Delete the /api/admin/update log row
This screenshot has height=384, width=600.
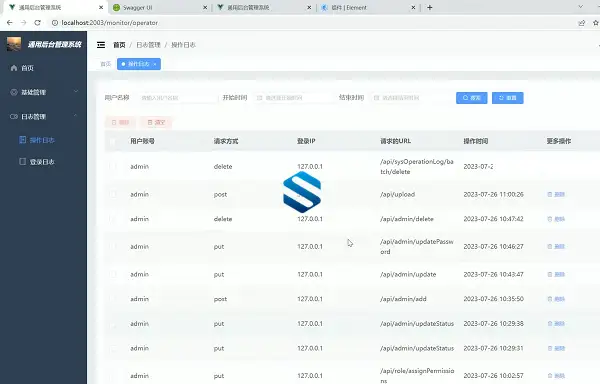556,275
